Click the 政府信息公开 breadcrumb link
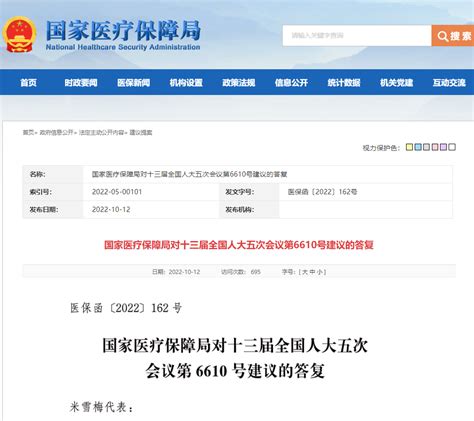 pos(56,132)
